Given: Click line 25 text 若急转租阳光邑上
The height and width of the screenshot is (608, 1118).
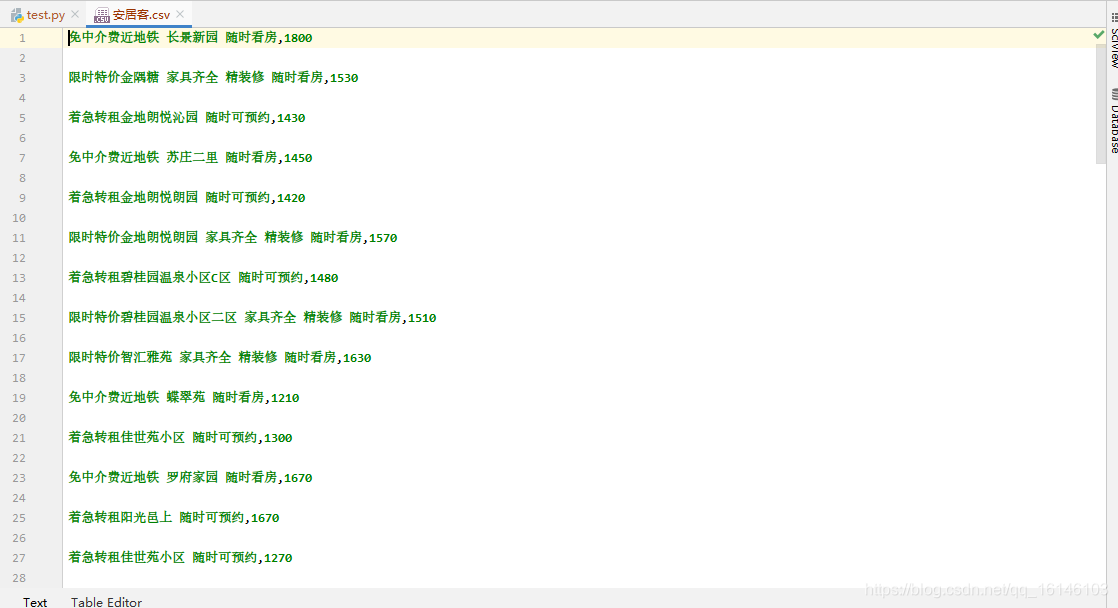Looking at the screenshot, I should [120, 517].
